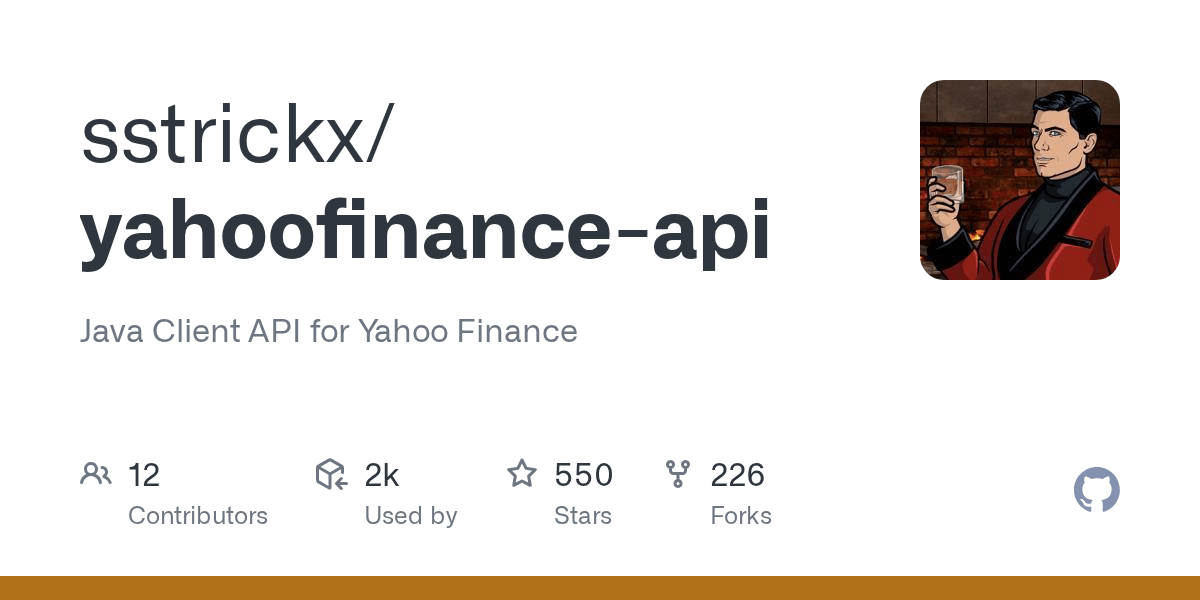Click the Used by package icon

331,474
